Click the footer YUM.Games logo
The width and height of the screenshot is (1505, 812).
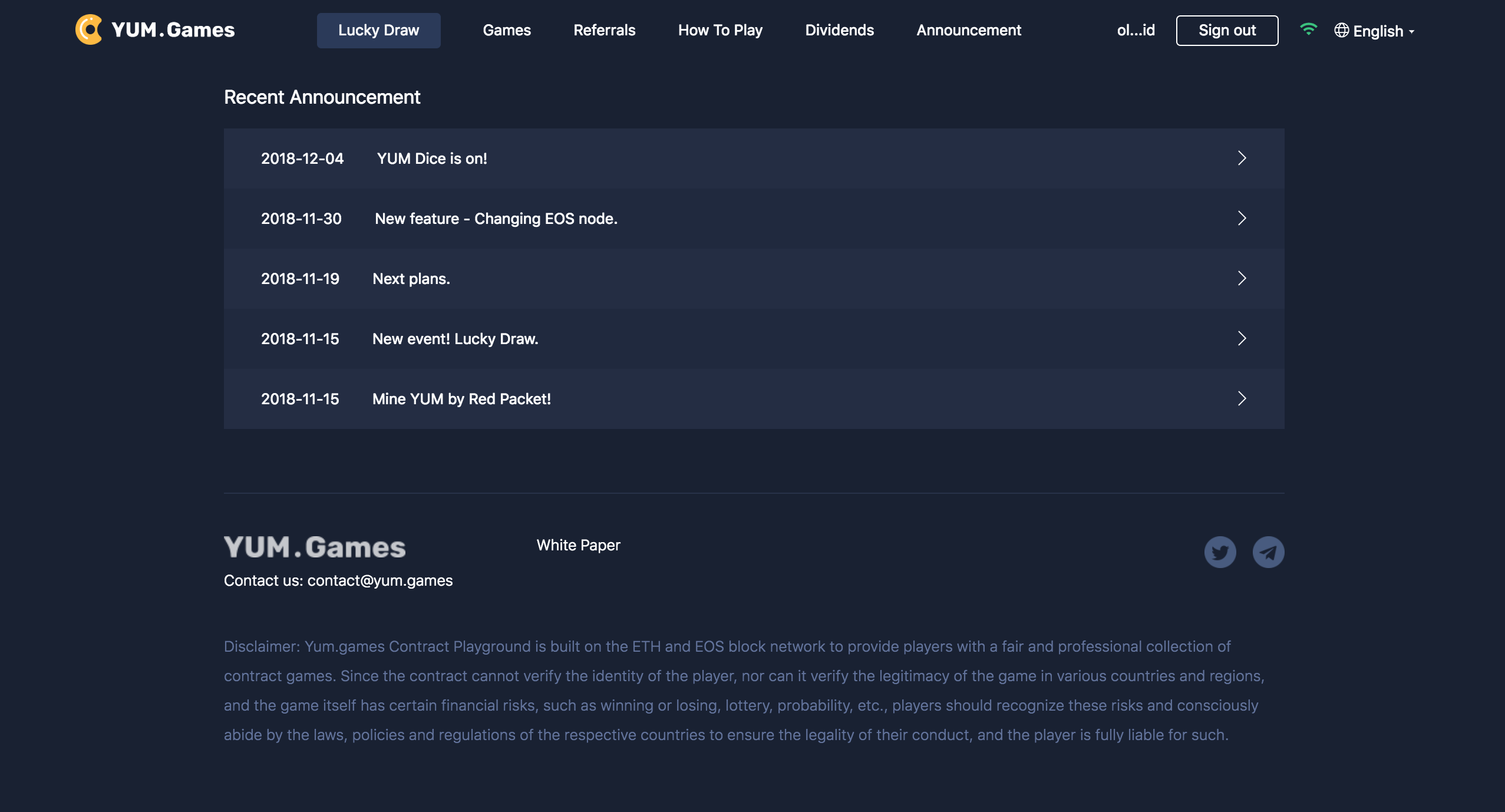(x=315, y=547)
